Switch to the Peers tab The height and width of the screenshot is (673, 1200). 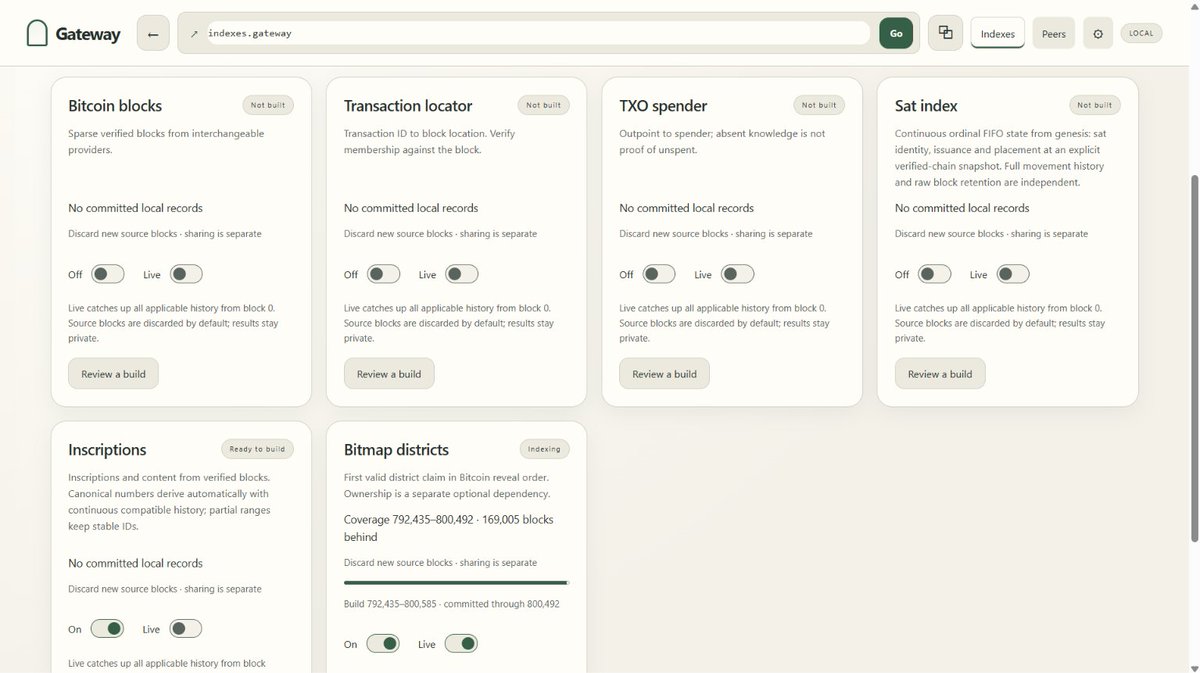(x=1053, y=33)
